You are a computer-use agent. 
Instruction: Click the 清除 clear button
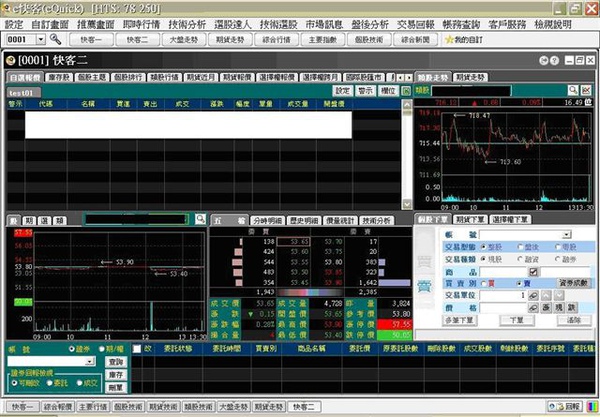point(574,320)
